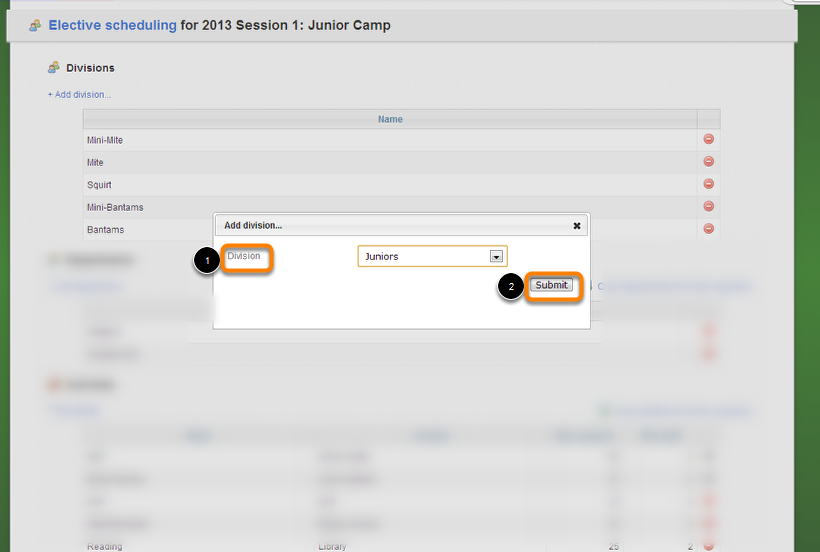Open the Elective scheduling link
Image resolution: width=820 pixels, height=552 pixels.
[112, 25]
